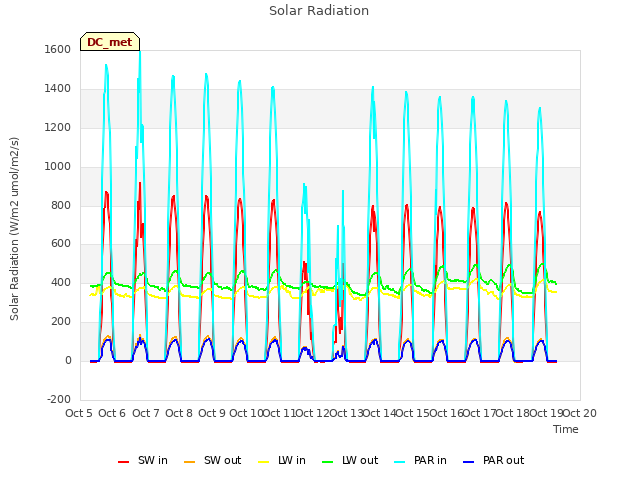
Task: Click the 1200 y-axis tick label
Action: [x=58, y=128]
